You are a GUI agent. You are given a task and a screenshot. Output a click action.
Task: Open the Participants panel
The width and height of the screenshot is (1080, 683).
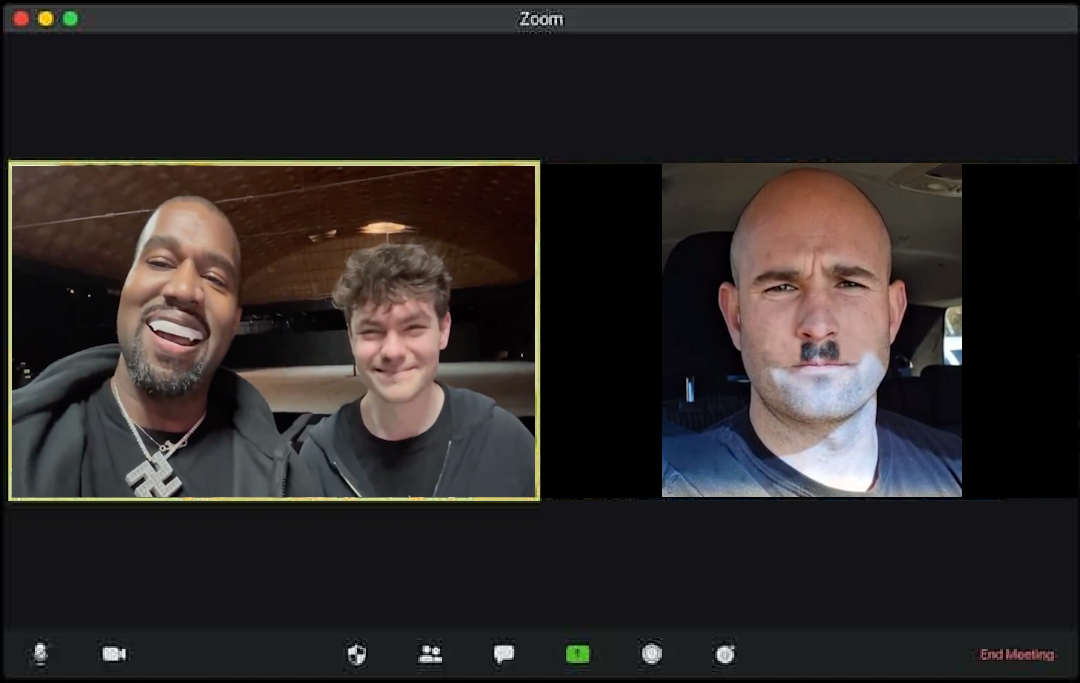(x=430, y=653)
